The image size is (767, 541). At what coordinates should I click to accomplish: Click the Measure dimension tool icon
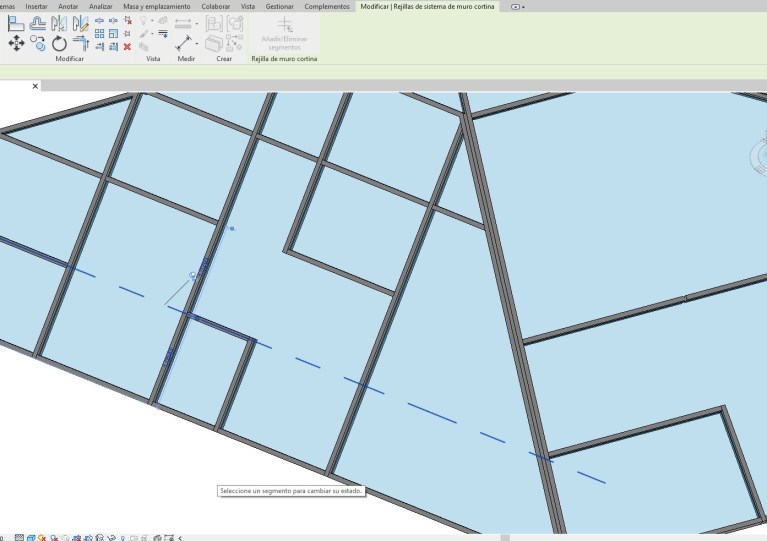[x=181, y=22]
